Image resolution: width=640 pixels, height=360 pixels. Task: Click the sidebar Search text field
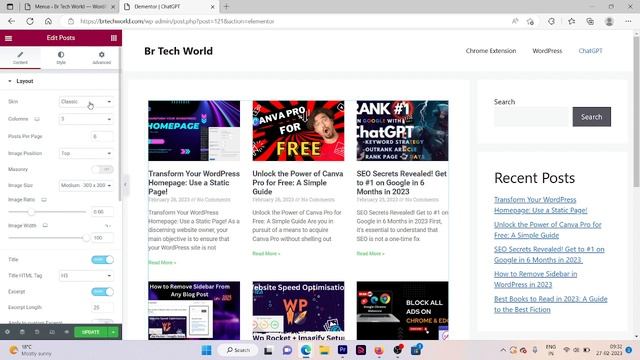pos(531,117)
